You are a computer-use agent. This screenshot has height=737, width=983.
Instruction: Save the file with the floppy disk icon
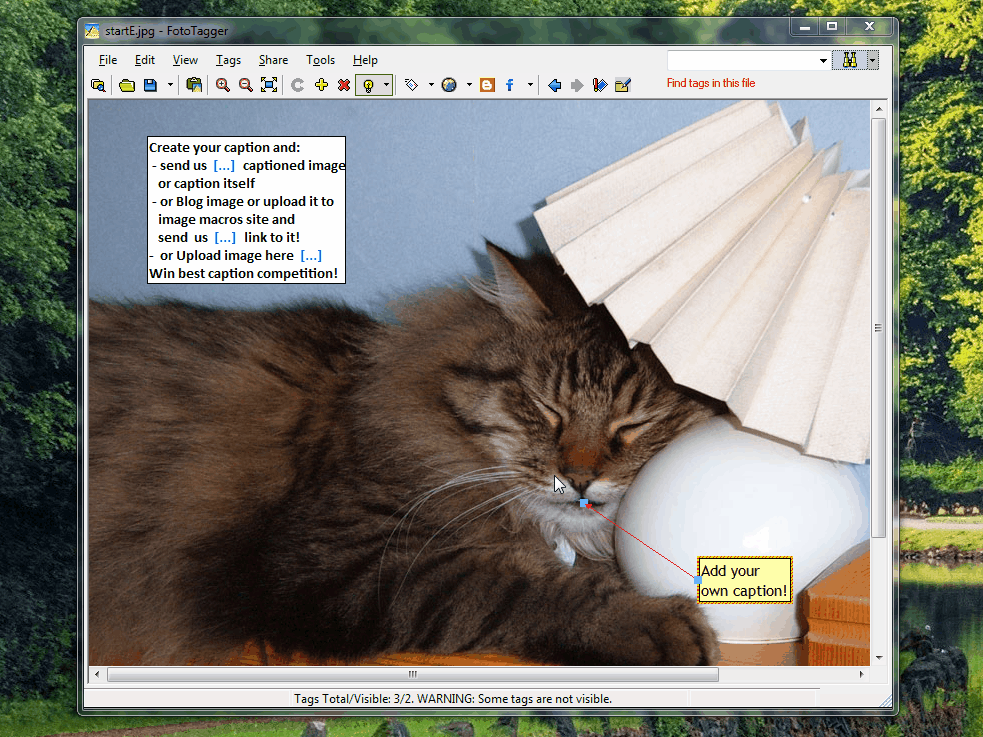(x=150, y=85)
